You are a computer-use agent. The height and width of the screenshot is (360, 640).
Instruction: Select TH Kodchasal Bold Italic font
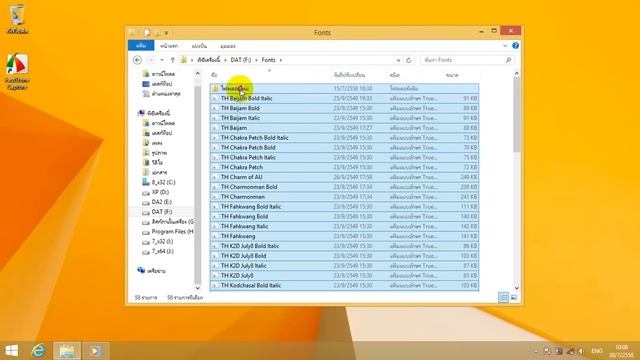point(344,285)
